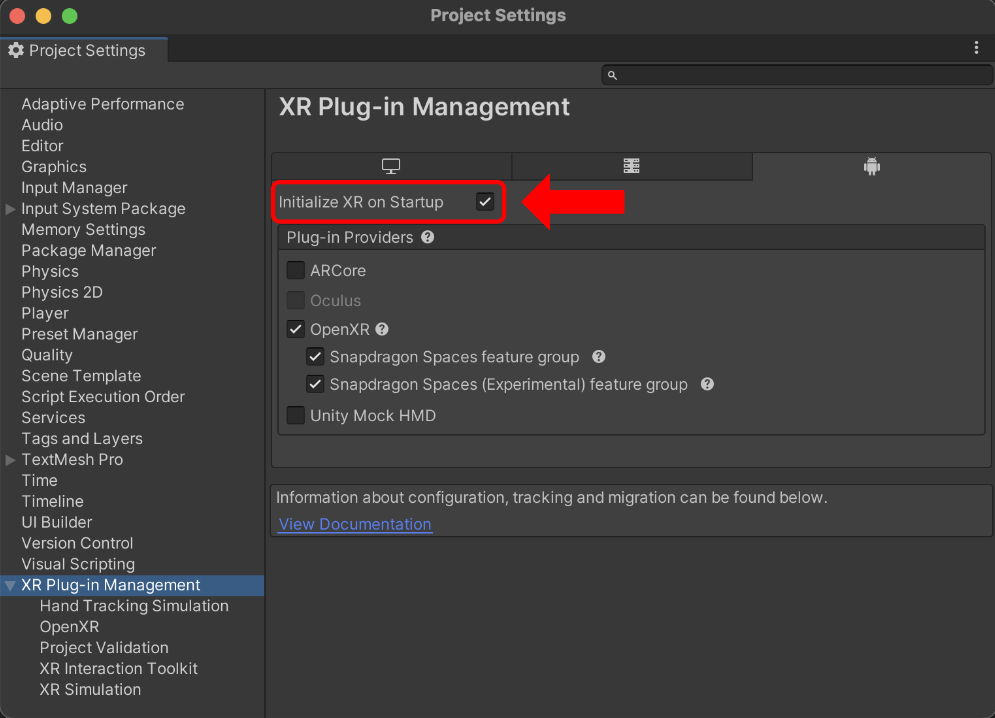This screenshot has width=995, height=718.
Task: Click the disabled Oculus checkbox
Action: click(296, 300)
